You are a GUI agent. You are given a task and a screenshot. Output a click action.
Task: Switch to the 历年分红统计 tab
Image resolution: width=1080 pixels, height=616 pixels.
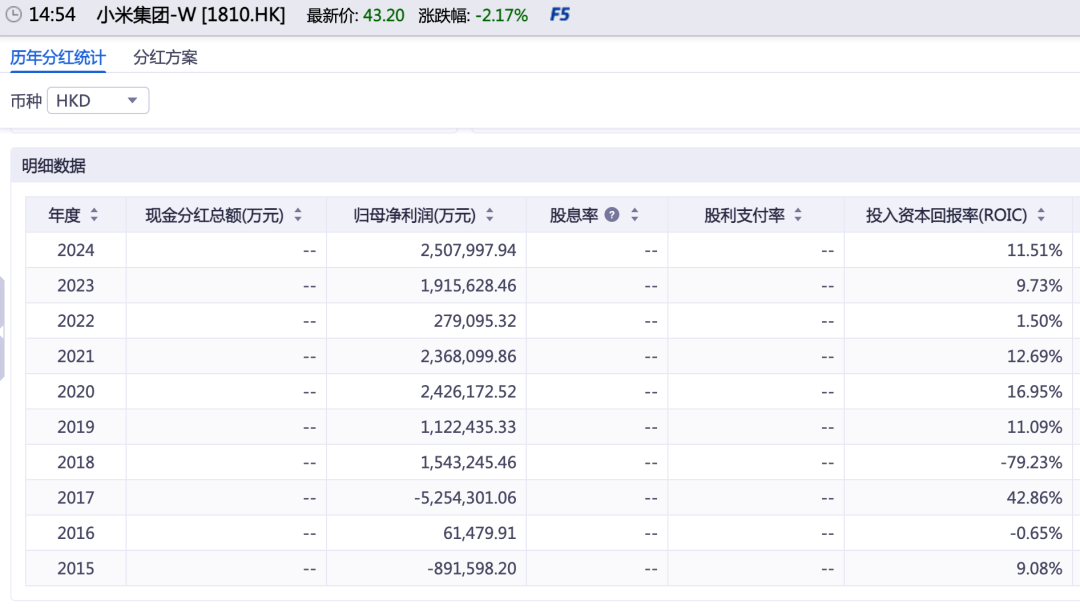coord(58,58)
